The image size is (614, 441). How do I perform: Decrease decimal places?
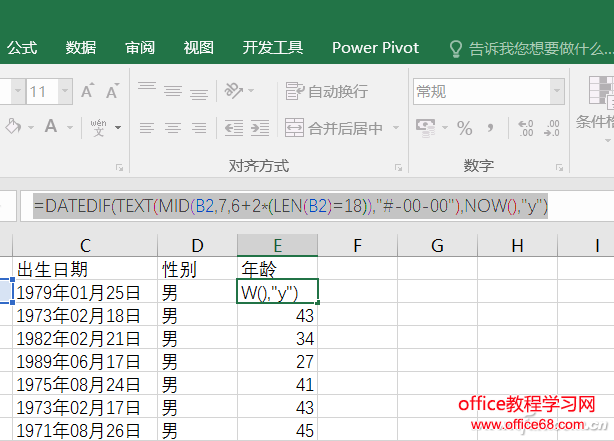pos(551,128)
